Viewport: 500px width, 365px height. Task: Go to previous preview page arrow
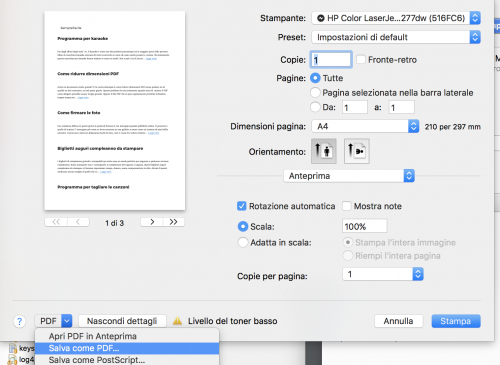(x=78, y=222)
